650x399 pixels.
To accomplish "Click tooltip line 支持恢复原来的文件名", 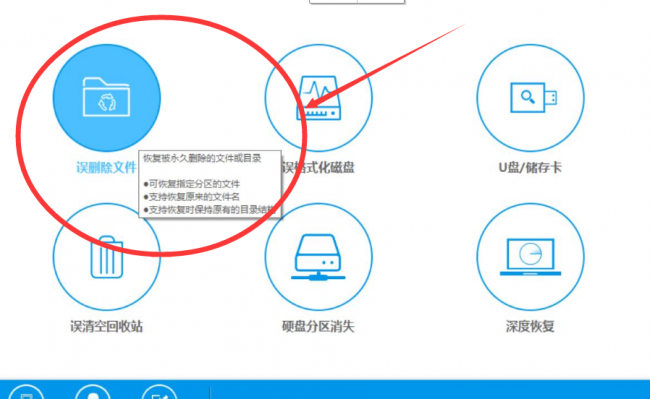I will pyautogui.click(x=192, y=197).
